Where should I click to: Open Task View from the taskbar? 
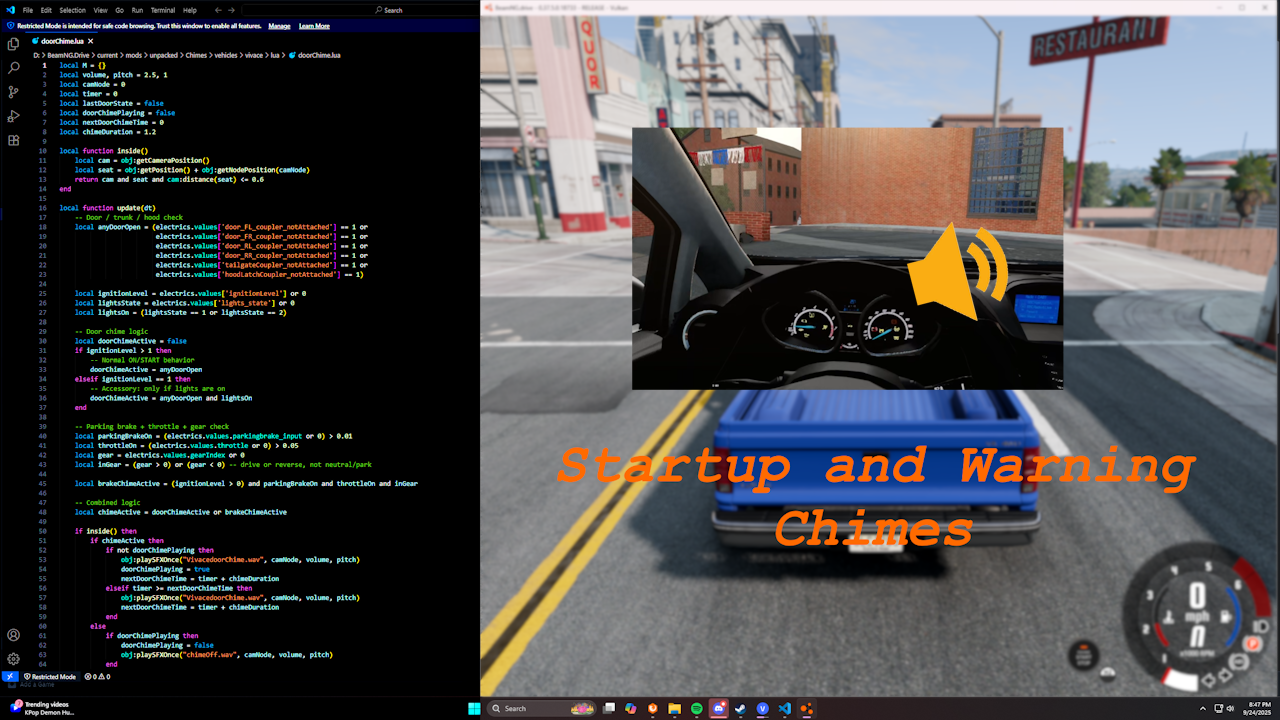(x=608, y=708)
